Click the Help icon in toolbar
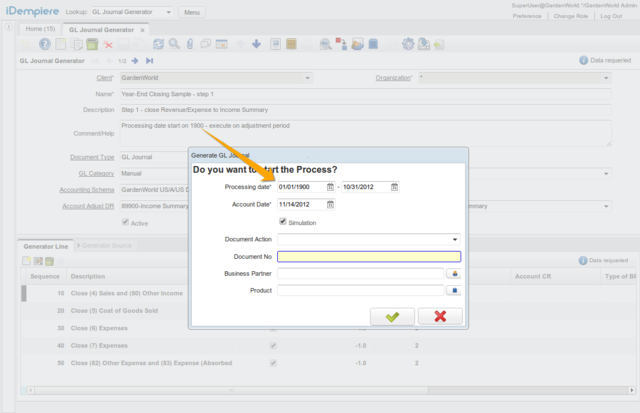The image size is (640, 413). point(44,45)
